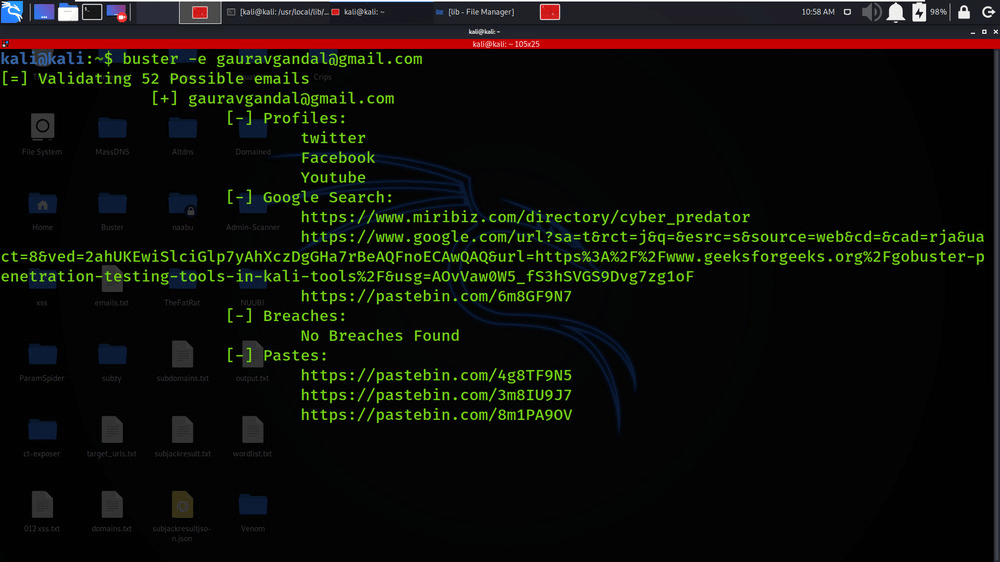Select the domains.txt desktop file
Image resolution: width=1000 pixels, height=562 pixels.
[x=112, y=512]
